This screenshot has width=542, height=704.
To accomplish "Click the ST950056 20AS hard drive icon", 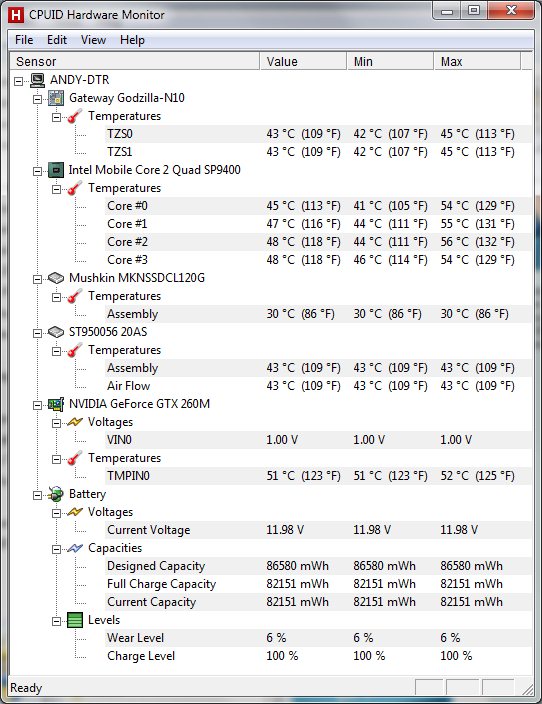I will pos(56,332).
